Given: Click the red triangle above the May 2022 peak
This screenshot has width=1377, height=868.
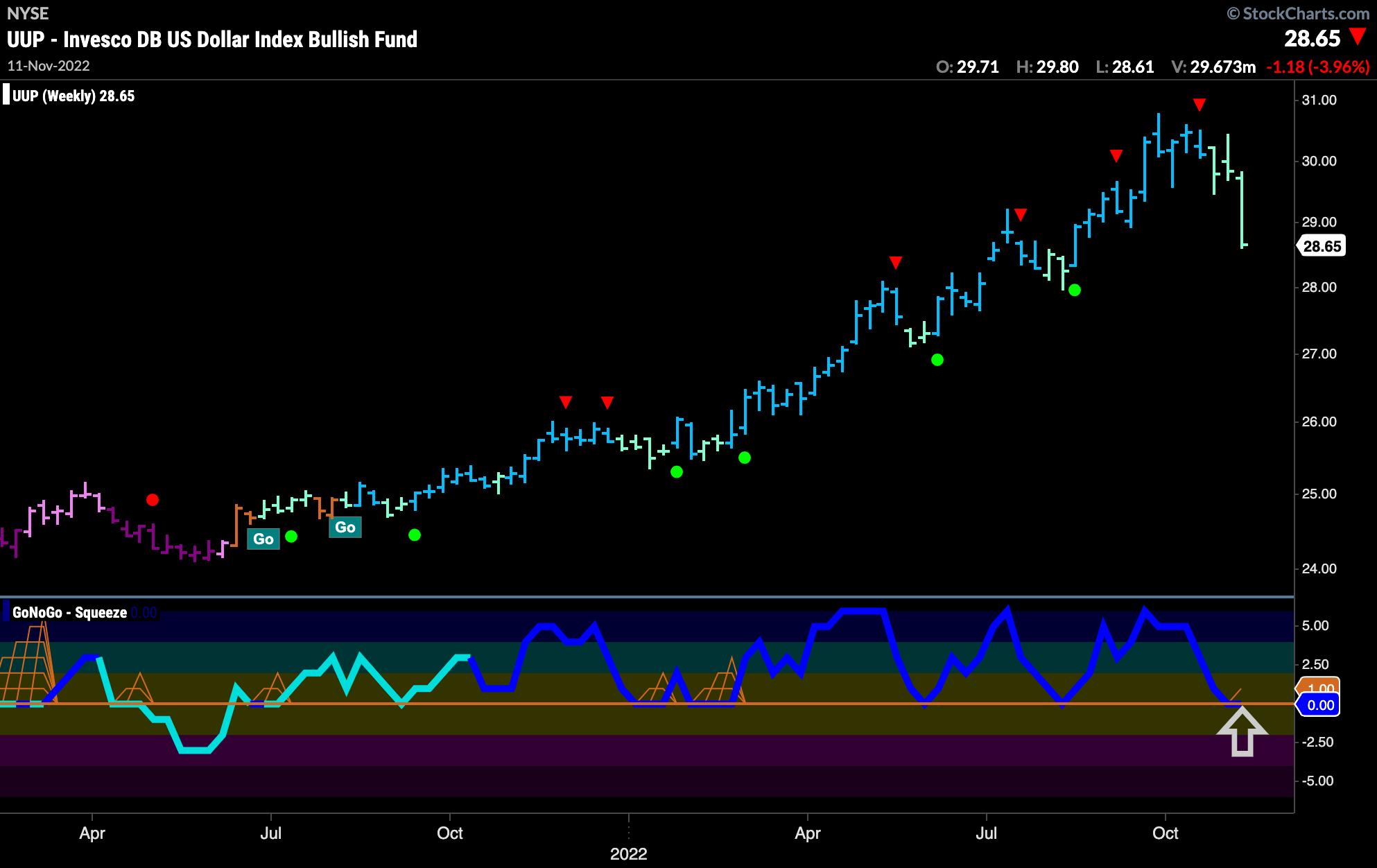Looking at the screenshot, I should click(x=896, y=262).
